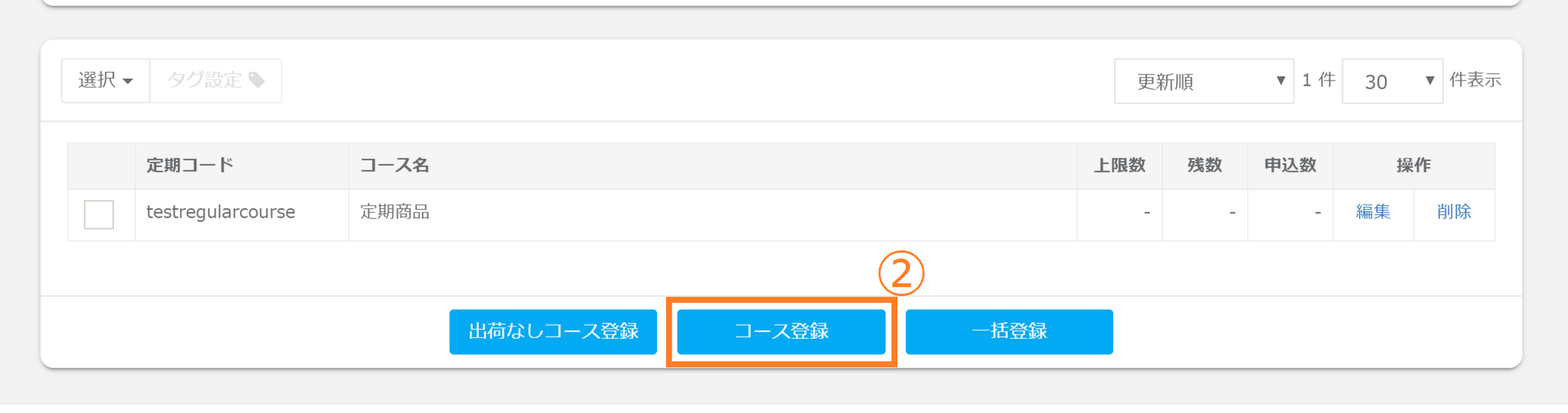1568x413 pixels.
Task: Click the 申込数 column header
Action: tap(1290, 166)
